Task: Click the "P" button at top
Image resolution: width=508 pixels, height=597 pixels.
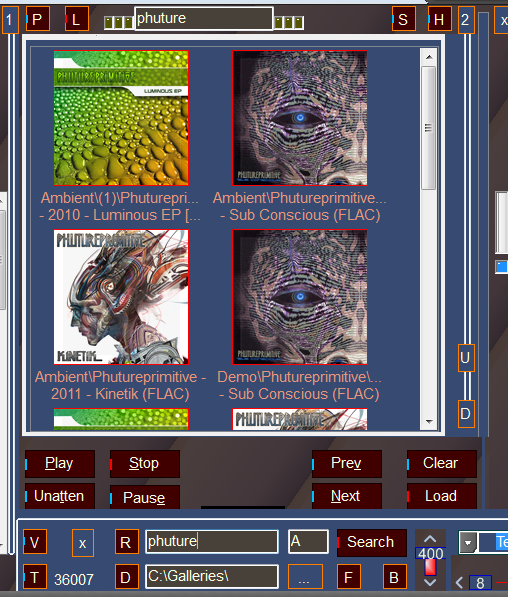Action: 38,19
